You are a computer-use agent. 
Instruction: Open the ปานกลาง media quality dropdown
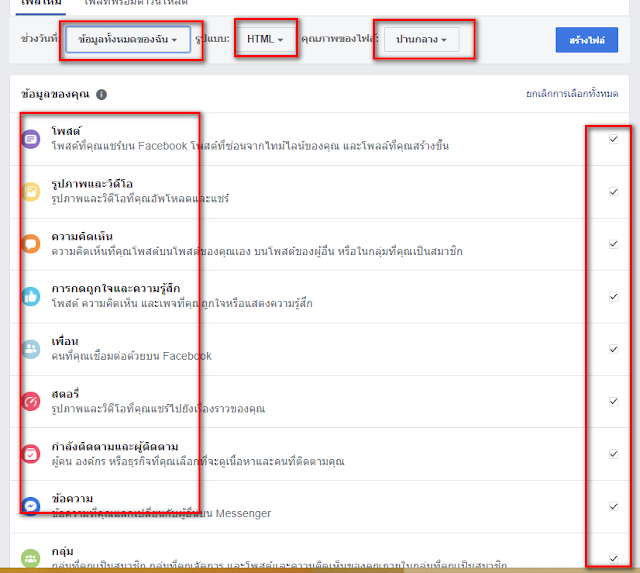422,40
